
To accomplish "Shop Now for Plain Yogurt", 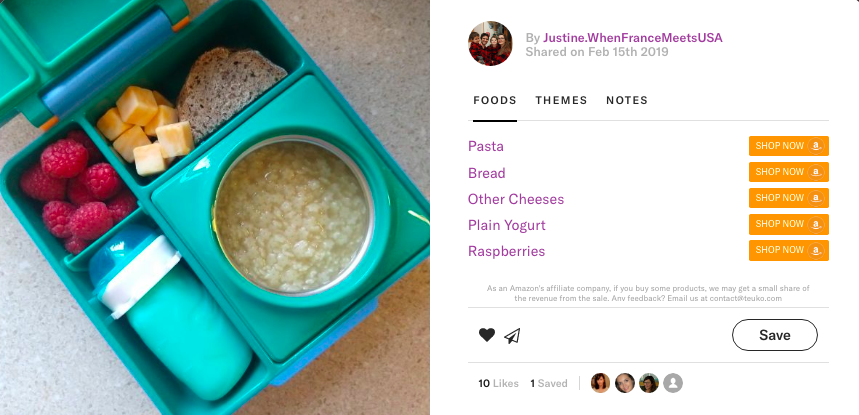I will [788, 224].
